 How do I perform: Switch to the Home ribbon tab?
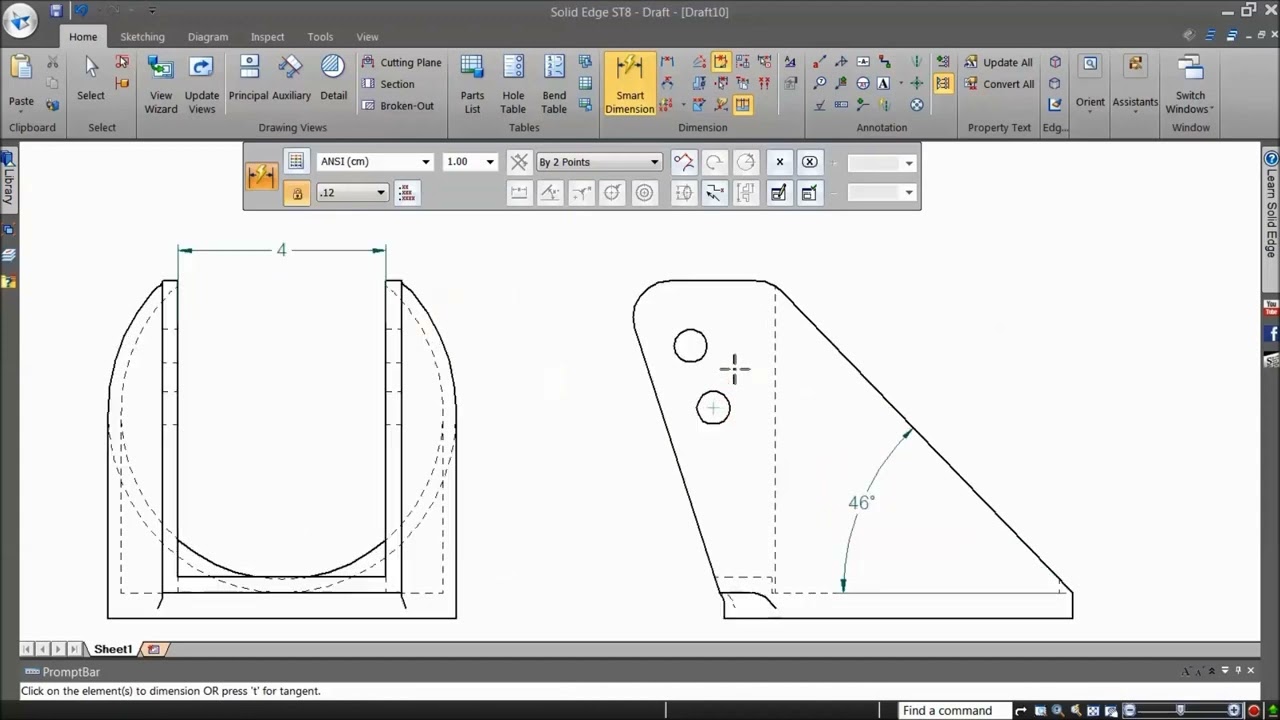[x=83, y=37]
